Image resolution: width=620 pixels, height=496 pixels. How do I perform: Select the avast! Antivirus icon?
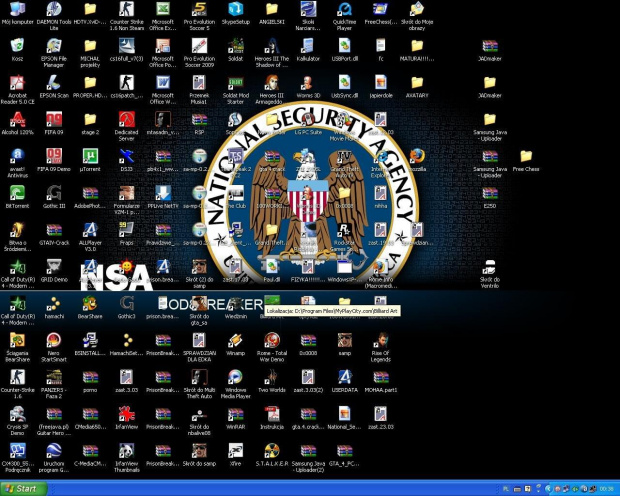tap(17, 156)
